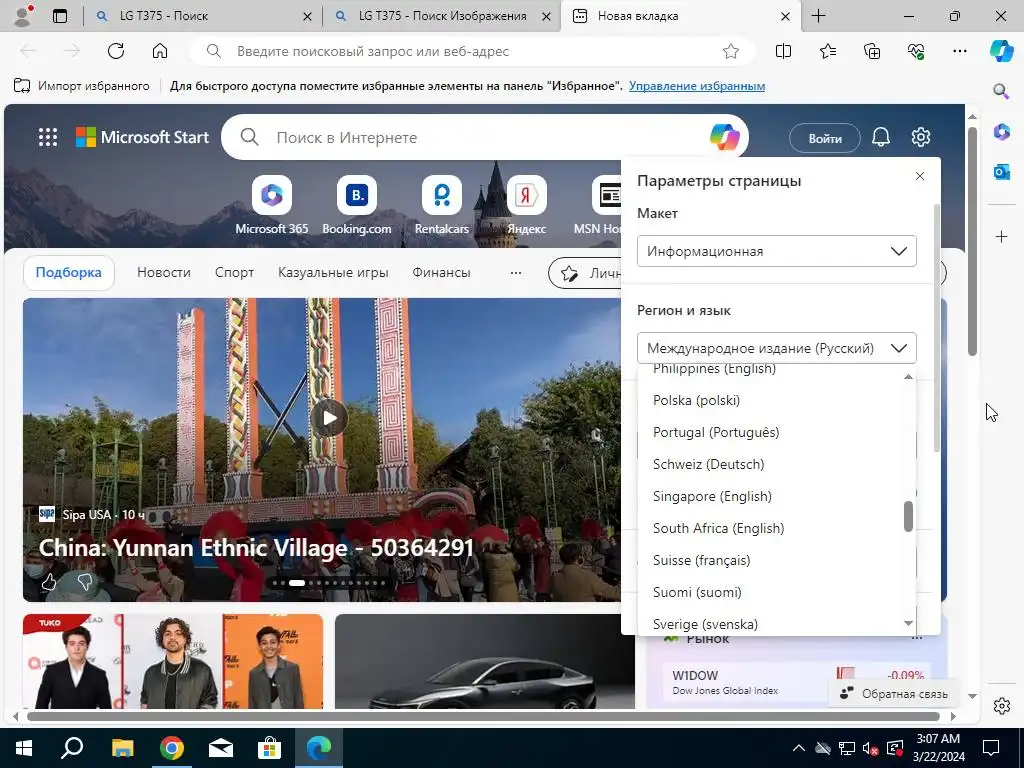Open the Обратная связь feedback button
The width and height of the screenshot is (1024, 768).
click(893, 694)
